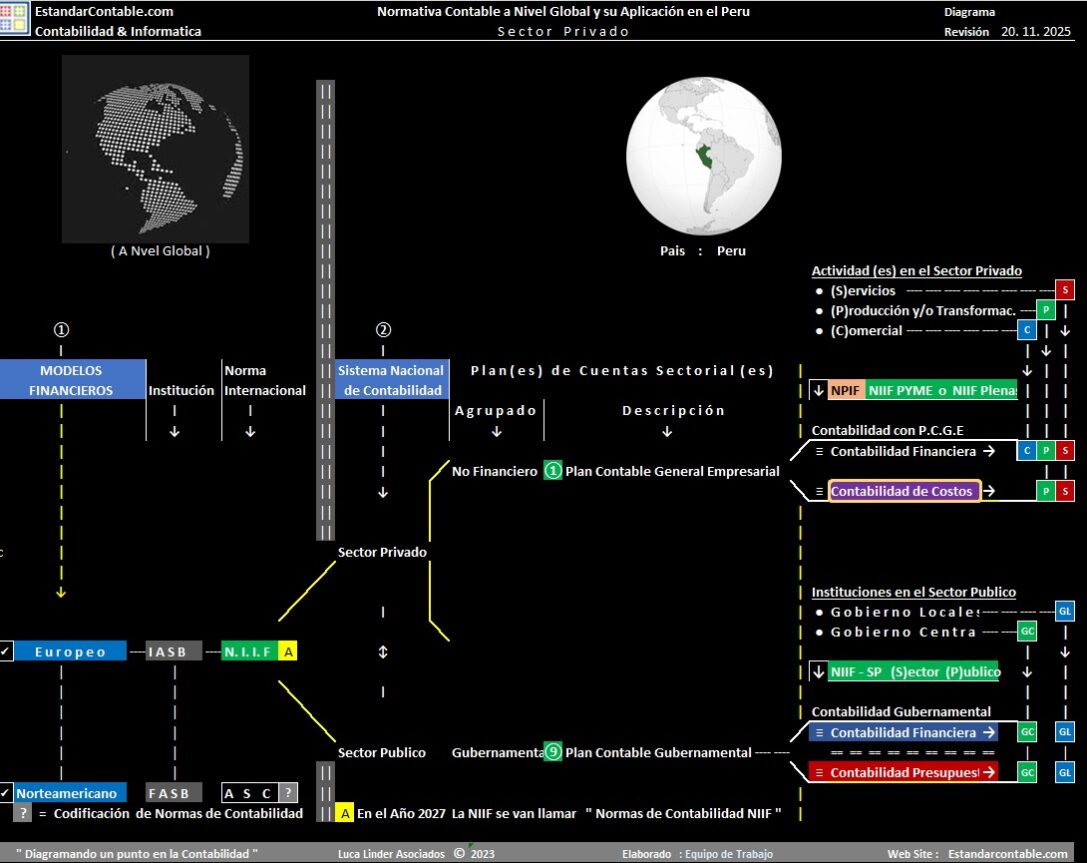
Task: Click the red S badge beside (S)ervicios
Action: coord(1065,290)
